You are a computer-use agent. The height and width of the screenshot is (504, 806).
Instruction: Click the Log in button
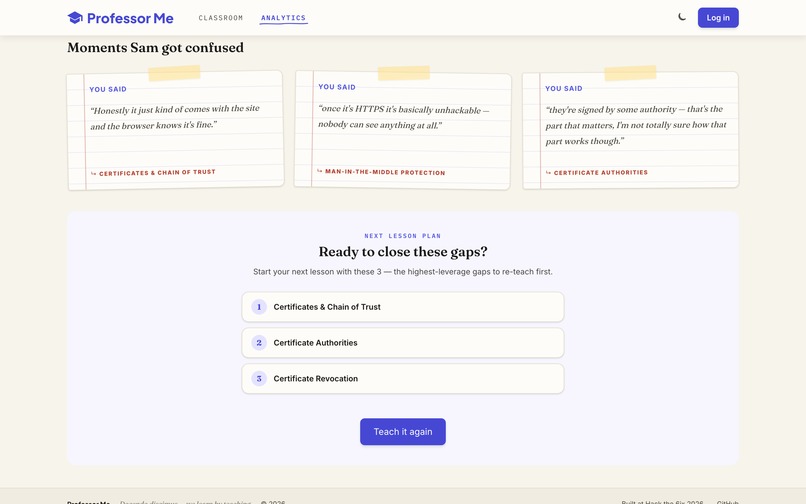(718, 18)
